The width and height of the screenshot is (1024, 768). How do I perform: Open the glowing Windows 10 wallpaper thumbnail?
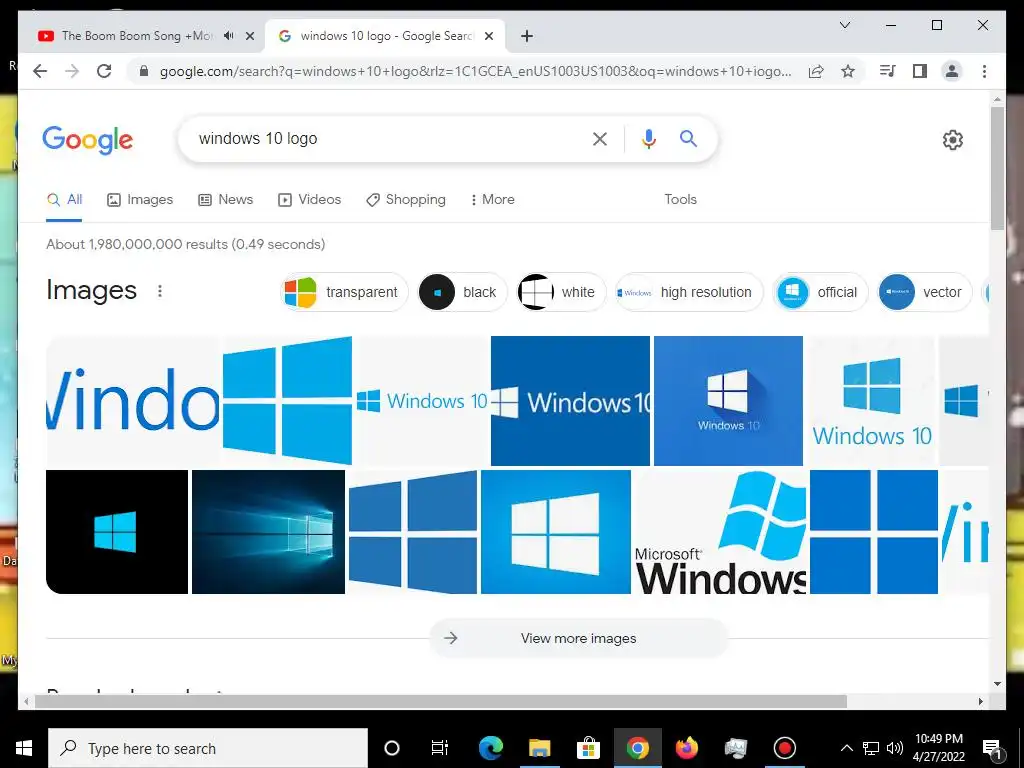(268, 532)
